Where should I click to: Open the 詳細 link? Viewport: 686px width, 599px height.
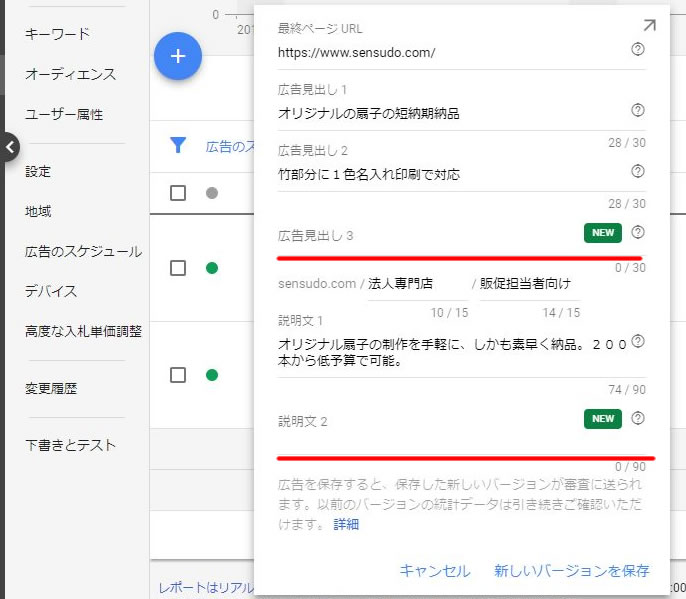tap(346, 524)
